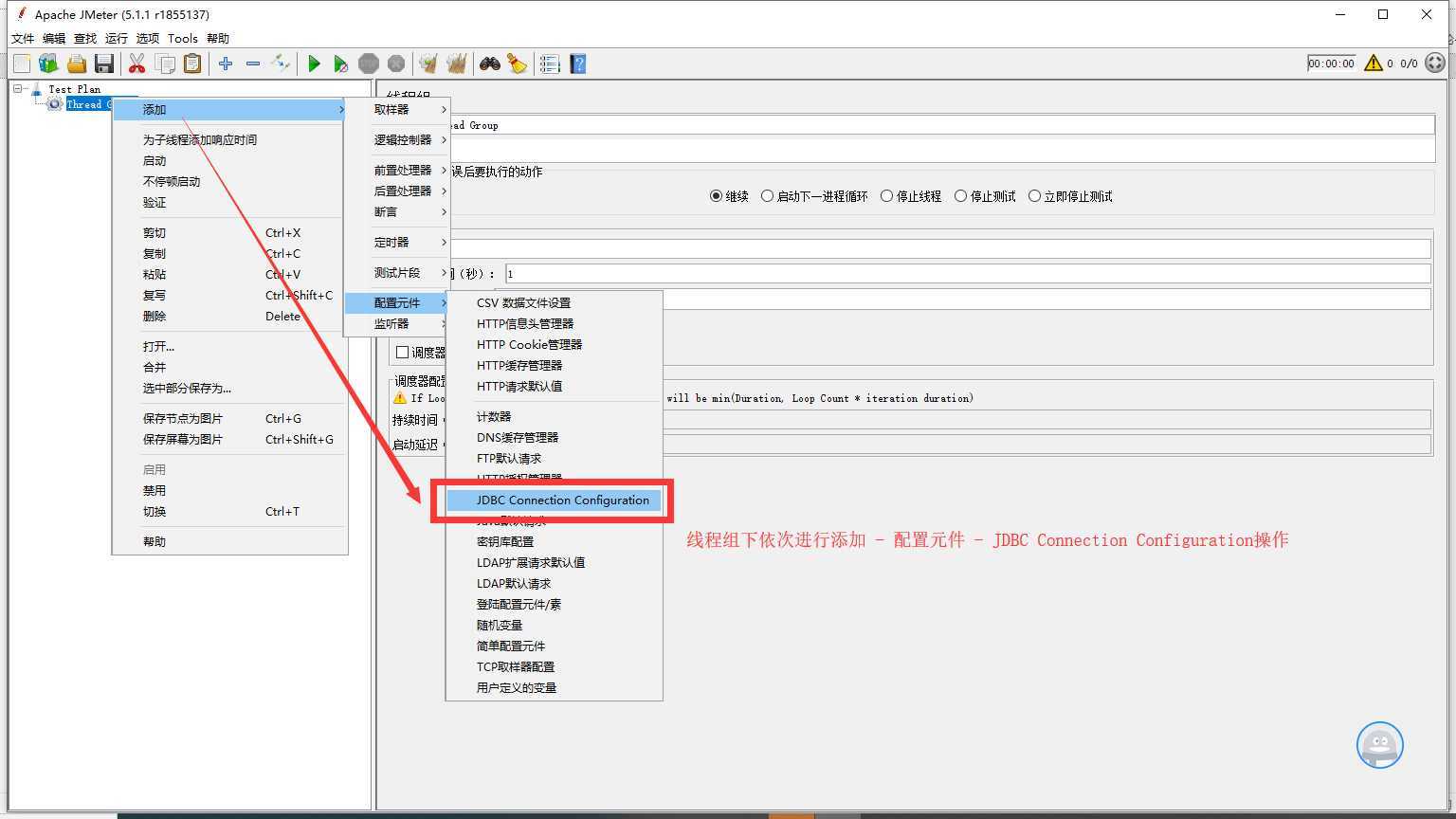Image resolution: width=1456 pixels, height=819 pixels.
Task: Open the 文件 menu in menu bar
Action: pyautogui.click(x=23, y=39)
